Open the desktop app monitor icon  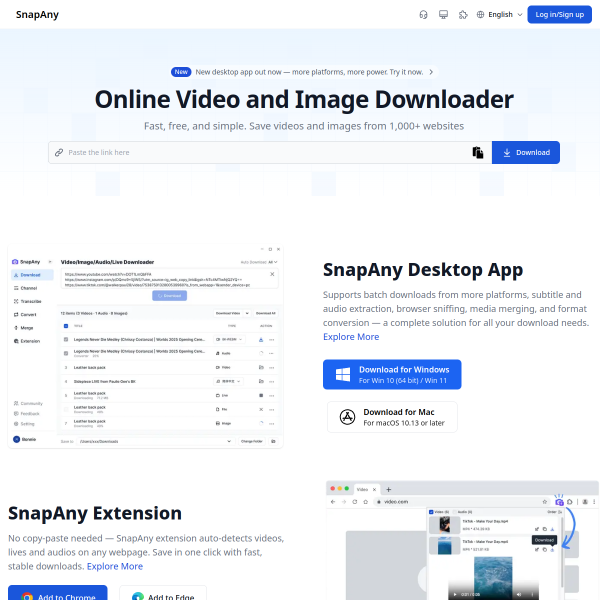443,15
